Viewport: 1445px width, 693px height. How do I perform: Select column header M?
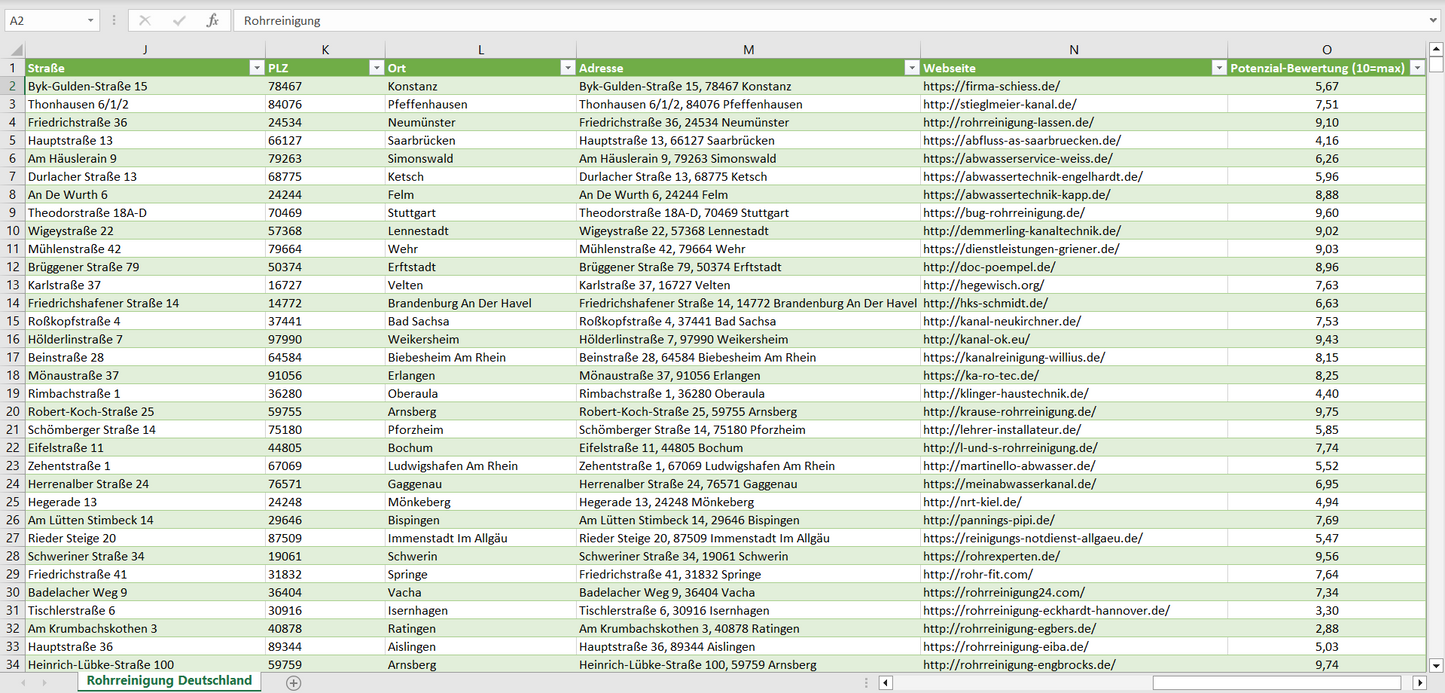point(748,50)
